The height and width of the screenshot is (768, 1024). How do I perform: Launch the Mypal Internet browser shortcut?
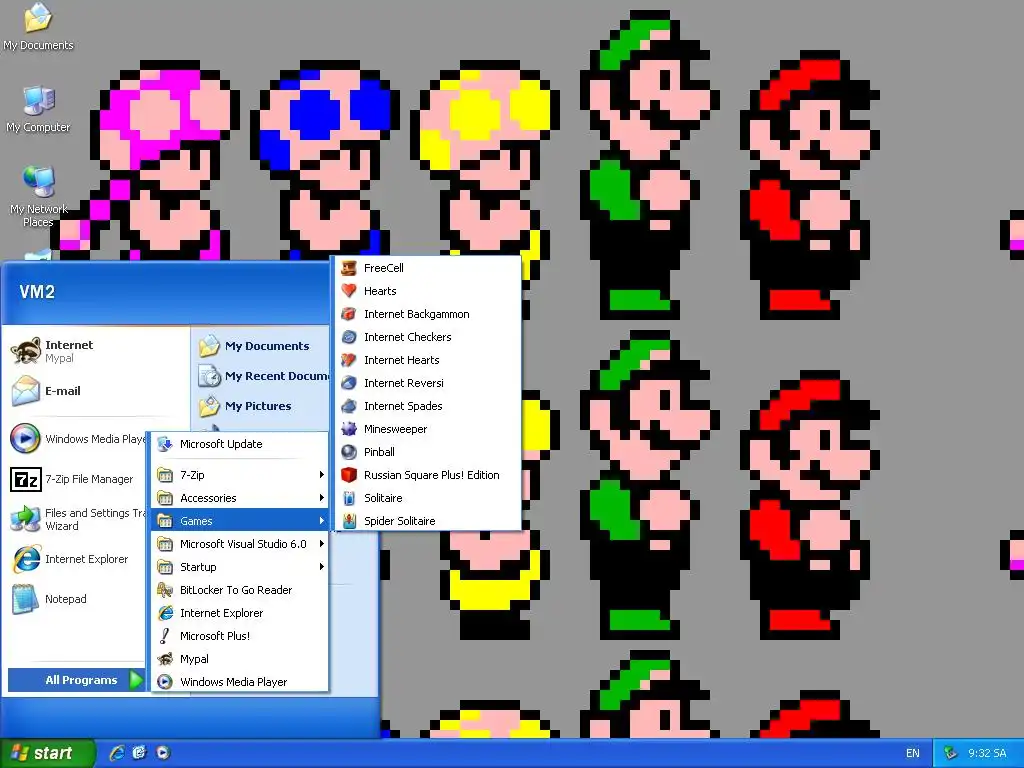pyautogui.click(x=97, y=351)
